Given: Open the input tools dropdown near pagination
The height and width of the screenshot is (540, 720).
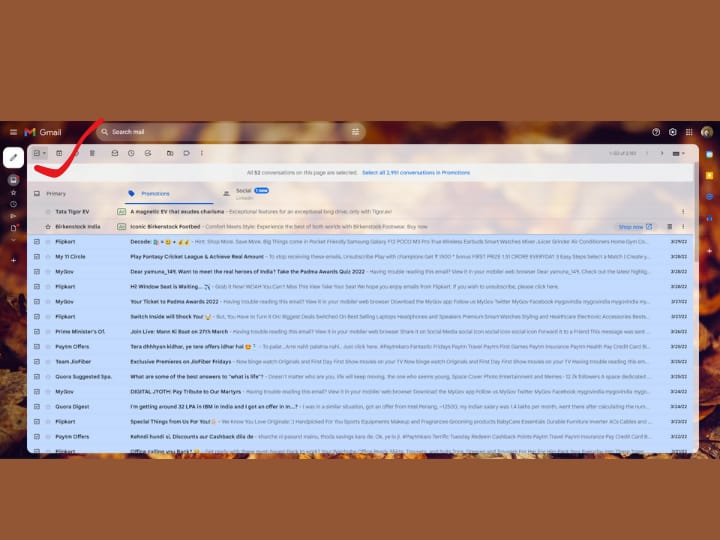Looking at the screenshot, I should 681,153.
